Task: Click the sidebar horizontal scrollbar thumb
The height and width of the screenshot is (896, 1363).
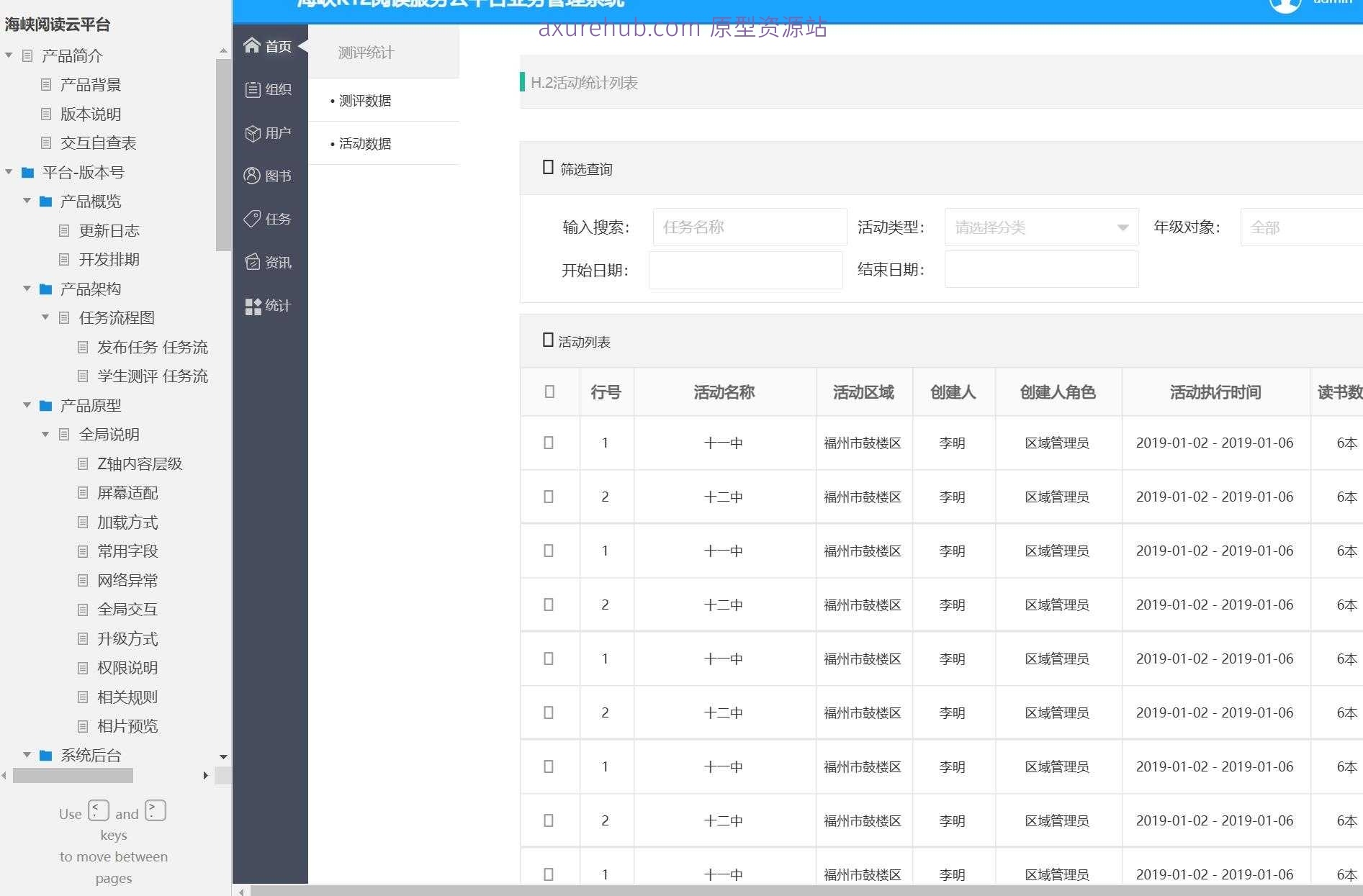Action: [x=73, y=775]
